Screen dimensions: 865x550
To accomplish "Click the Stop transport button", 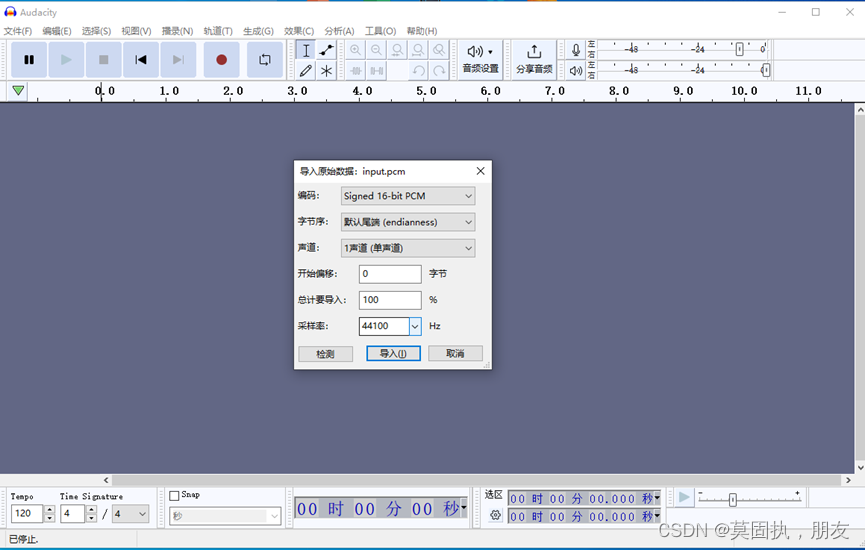I will 103,60.
